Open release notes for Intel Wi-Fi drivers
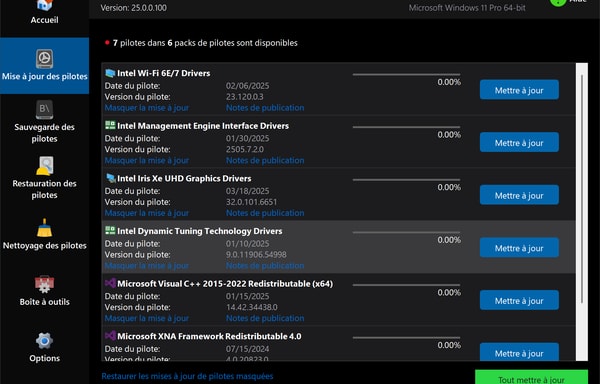The height and width of the screenshot is (384, 600). tap(265, 108)
